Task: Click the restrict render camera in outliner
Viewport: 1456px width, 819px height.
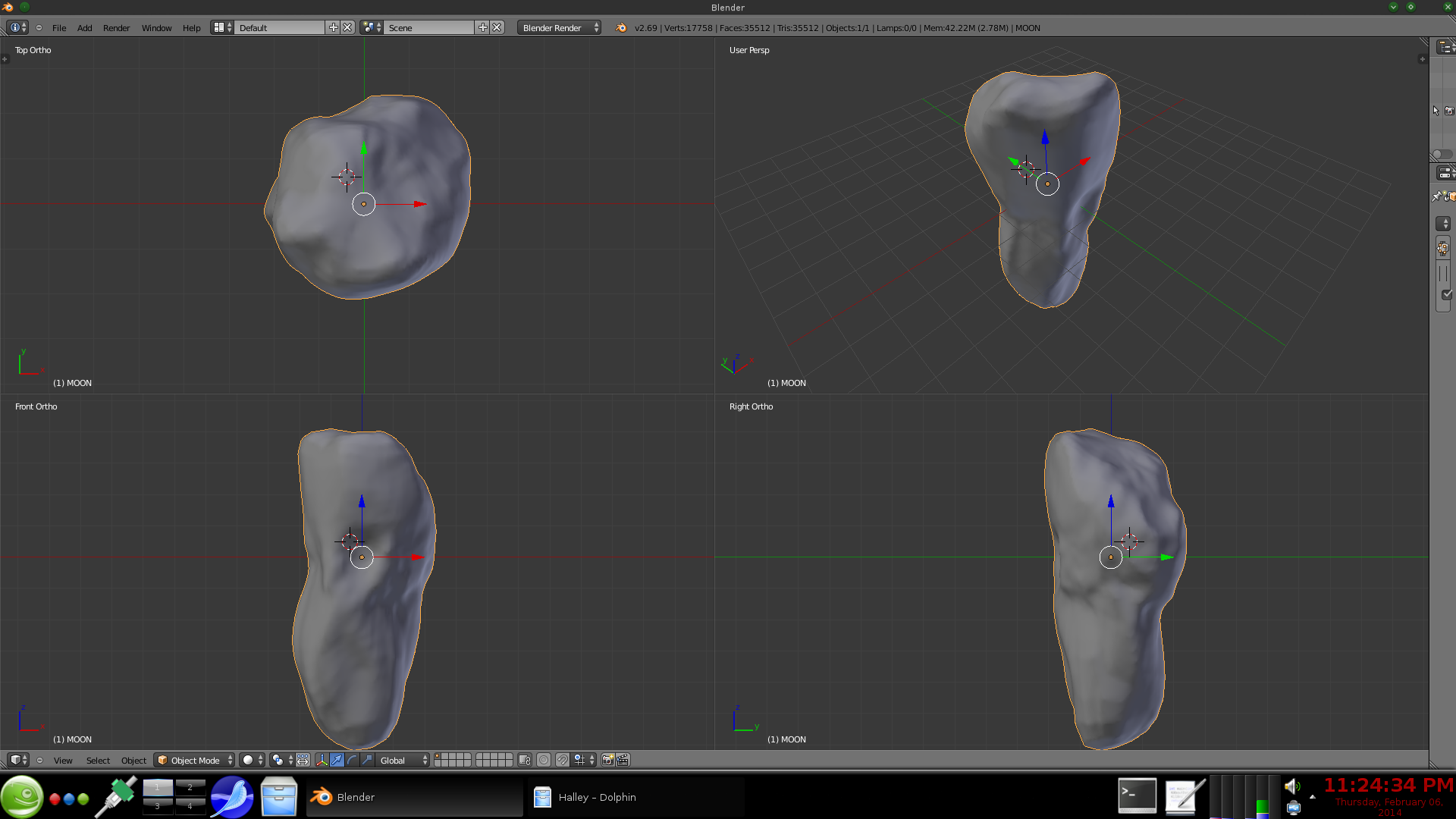Action: [x=1449, y=111]
